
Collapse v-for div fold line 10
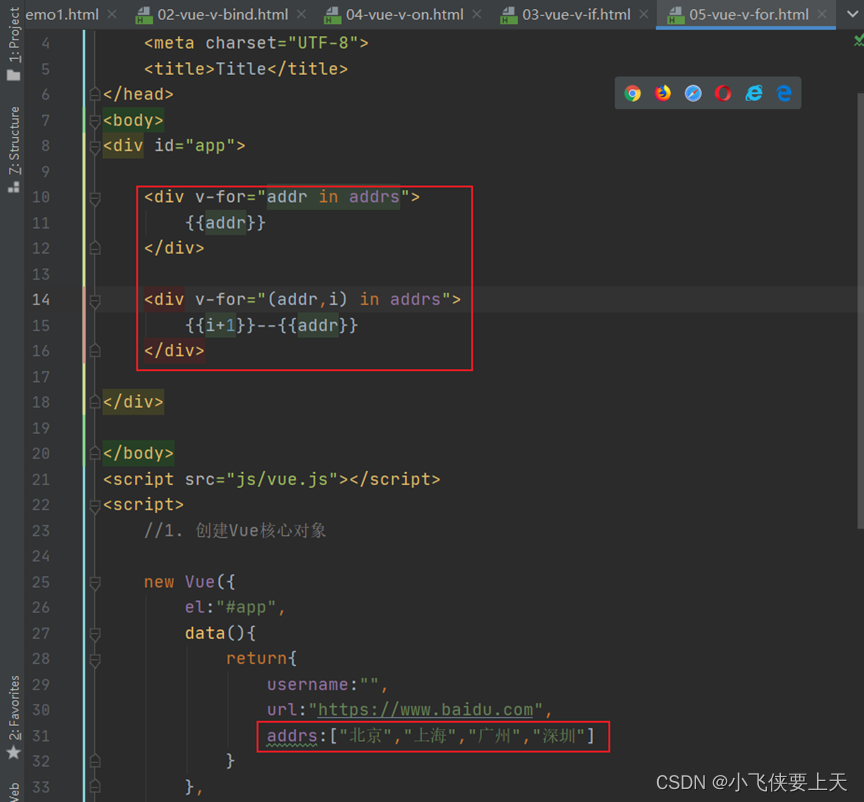95,197
